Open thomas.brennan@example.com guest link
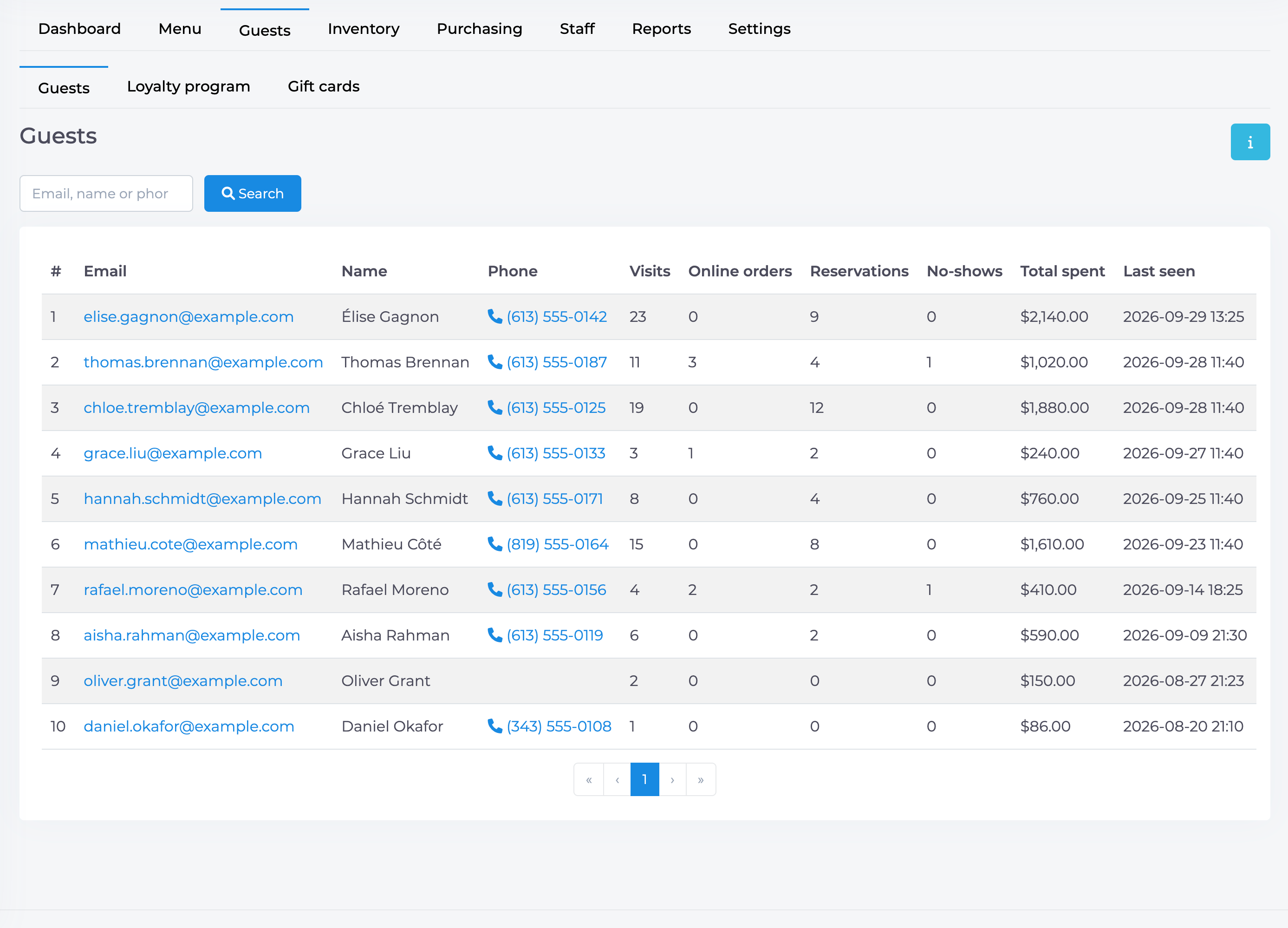 coord(203,362)
